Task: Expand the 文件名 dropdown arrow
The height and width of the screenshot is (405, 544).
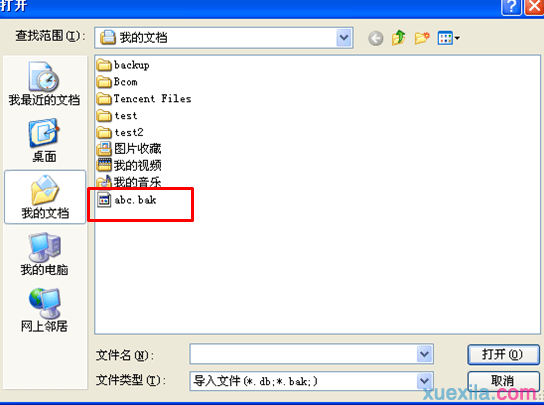Action: (x=424, y=354)
